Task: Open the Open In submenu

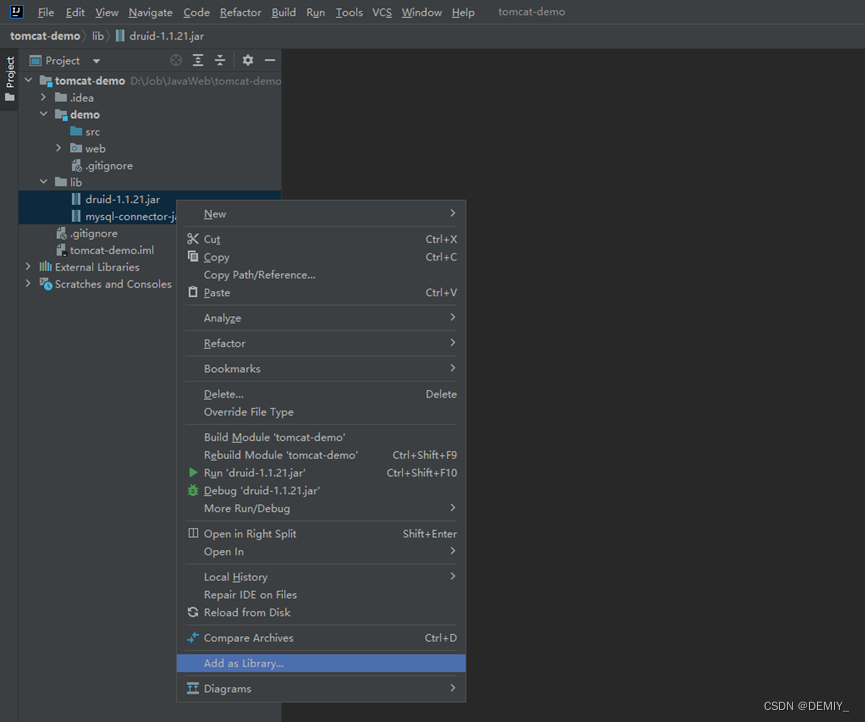Action: pos(321,552)
